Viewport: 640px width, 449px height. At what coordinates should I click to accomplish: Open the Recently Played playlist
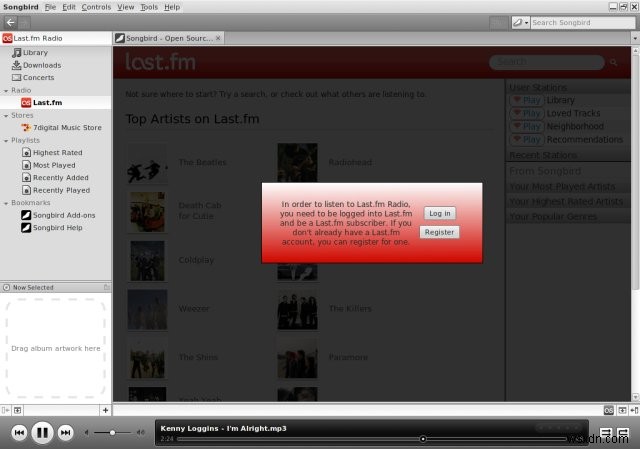pyautogui.click(x=56, y=190)
